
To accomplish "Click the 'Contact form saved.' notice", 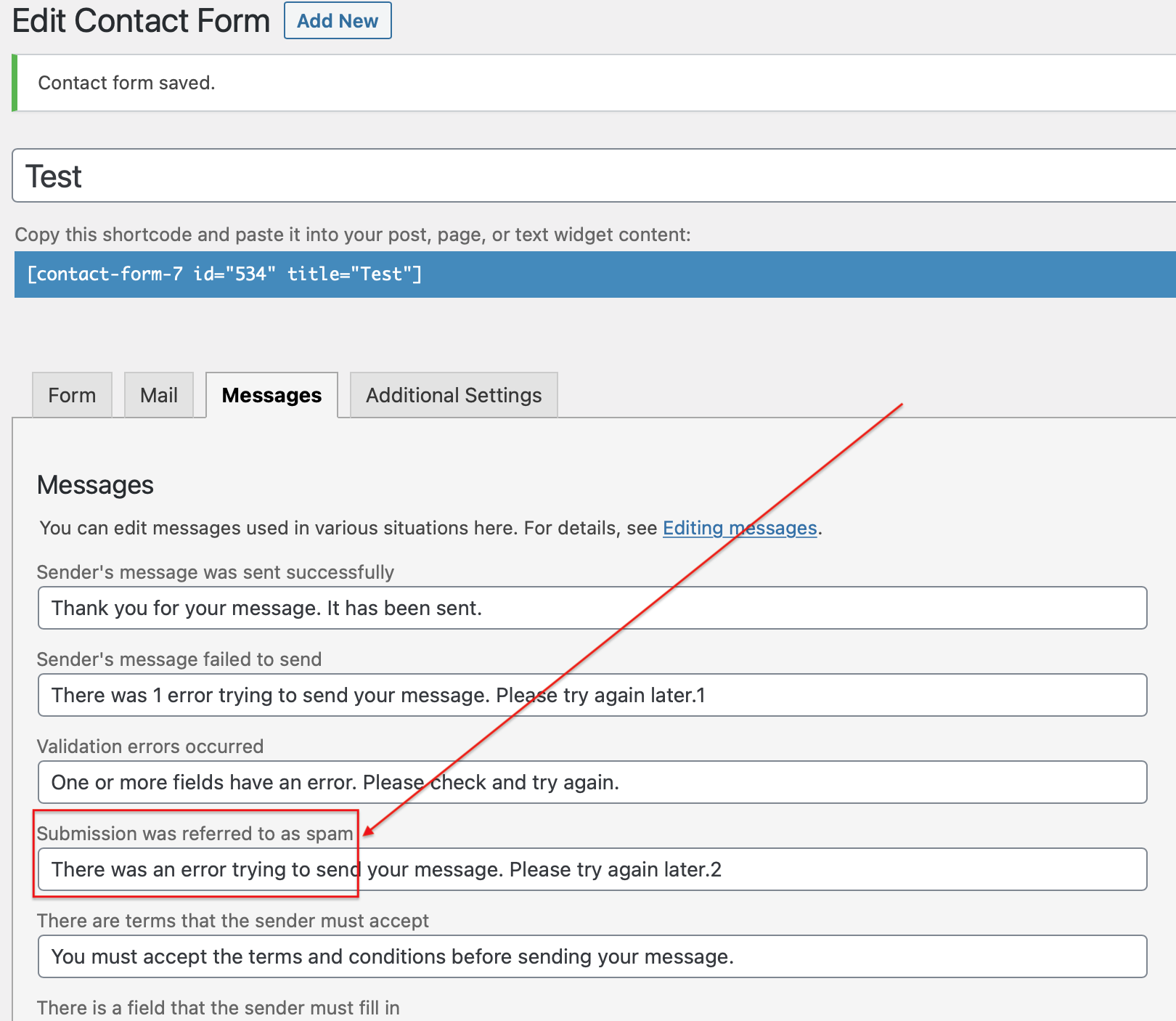I will [127, 83].
